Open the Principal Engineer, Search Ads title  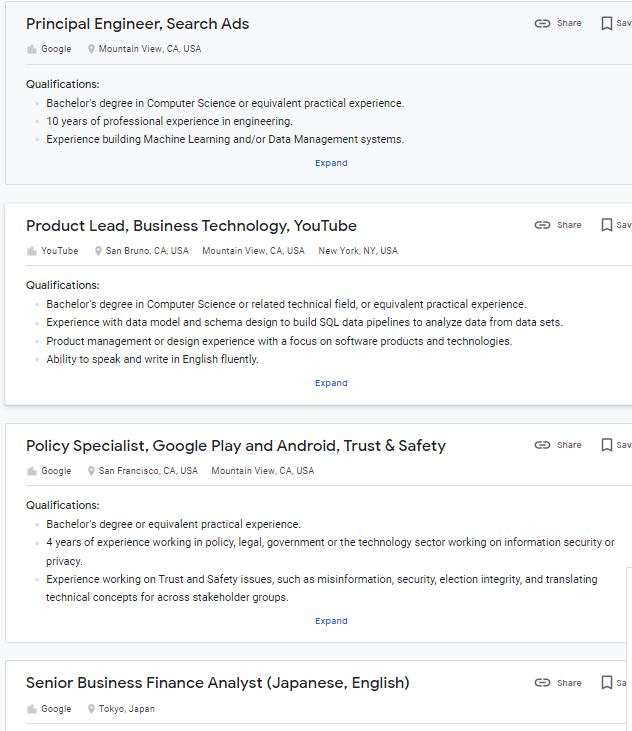coord(138,24)
